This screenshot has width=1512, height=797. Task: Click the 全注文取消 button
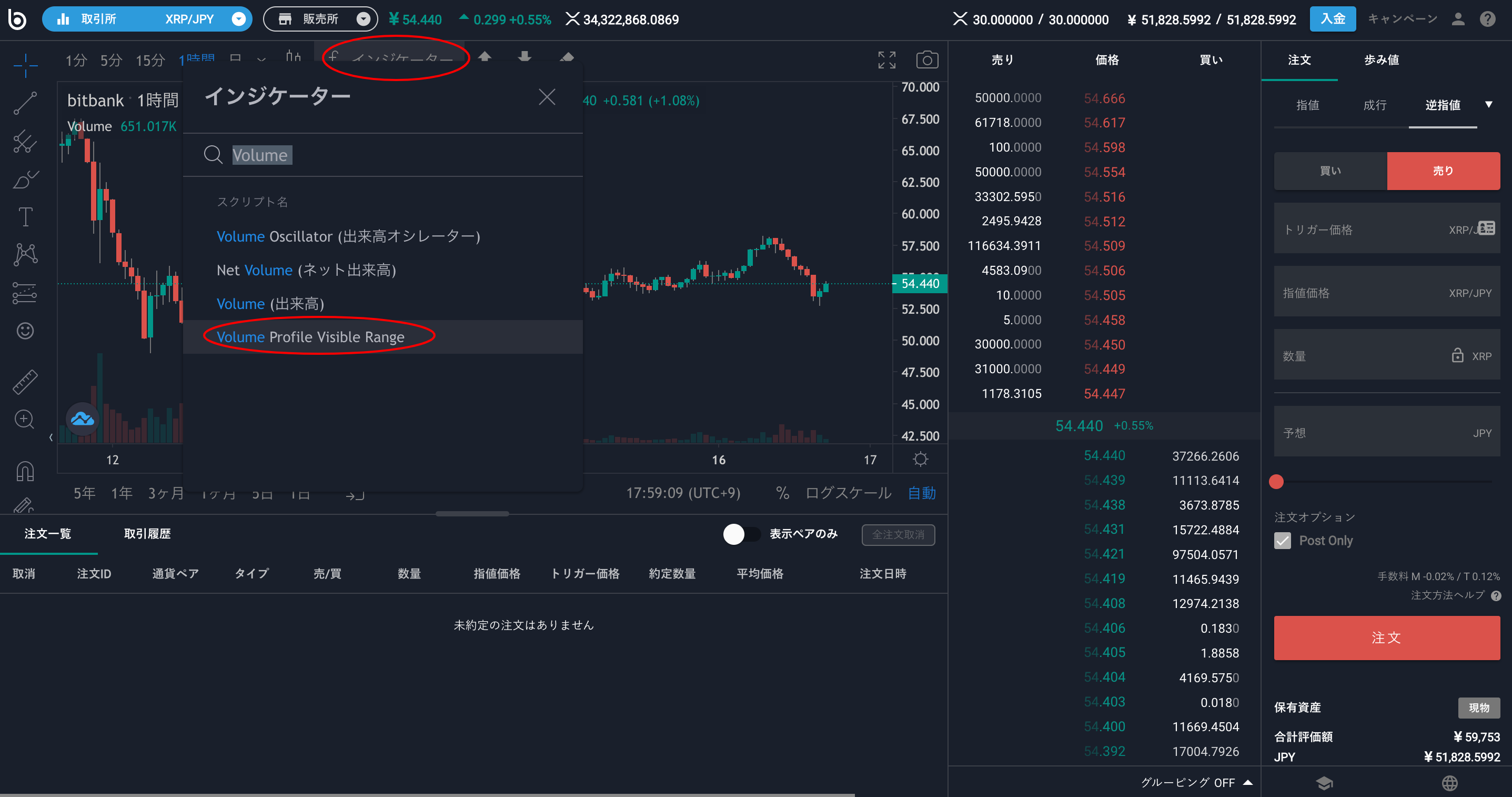coord(898,534)
